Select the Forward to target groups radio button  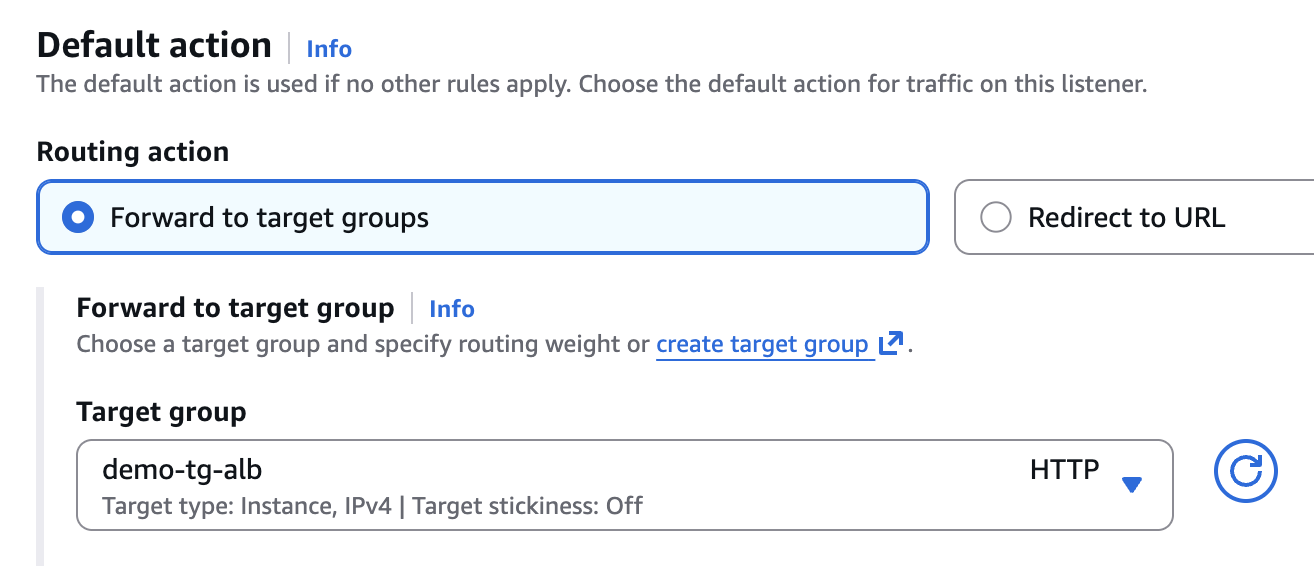(x=77, y=217)
